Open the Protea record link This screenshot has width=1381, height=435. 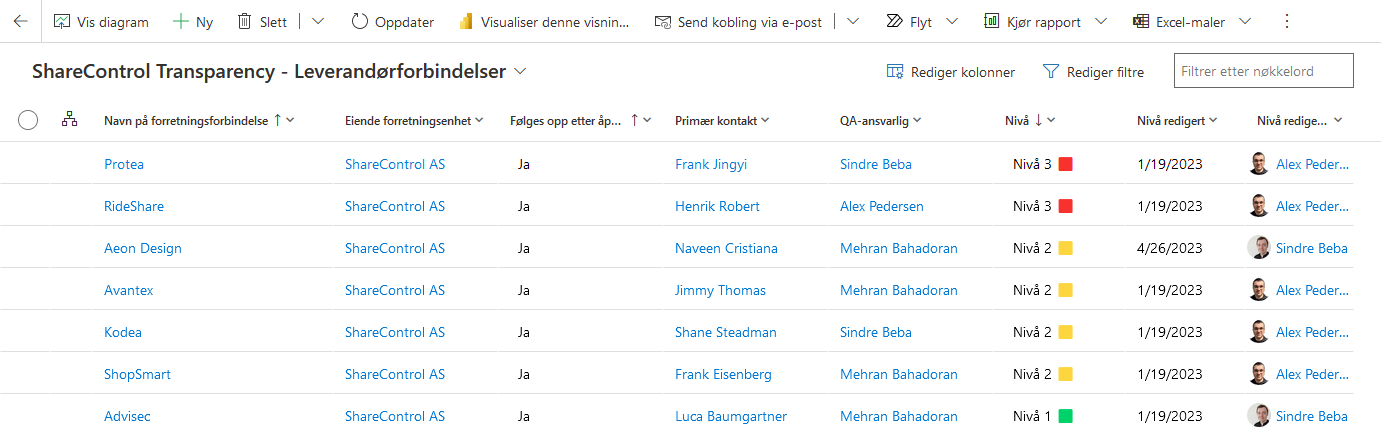tap(124, 164)
